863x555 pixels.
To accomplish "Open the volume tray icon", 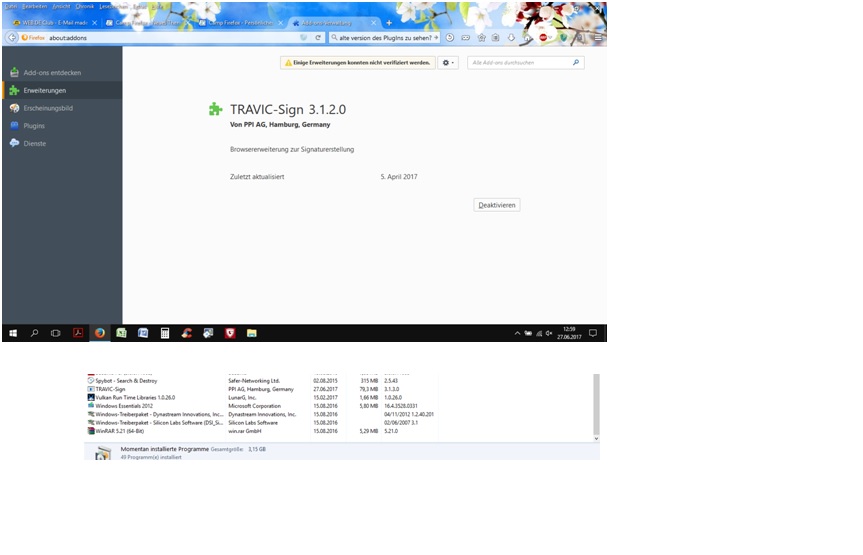I will coord(549,333).
